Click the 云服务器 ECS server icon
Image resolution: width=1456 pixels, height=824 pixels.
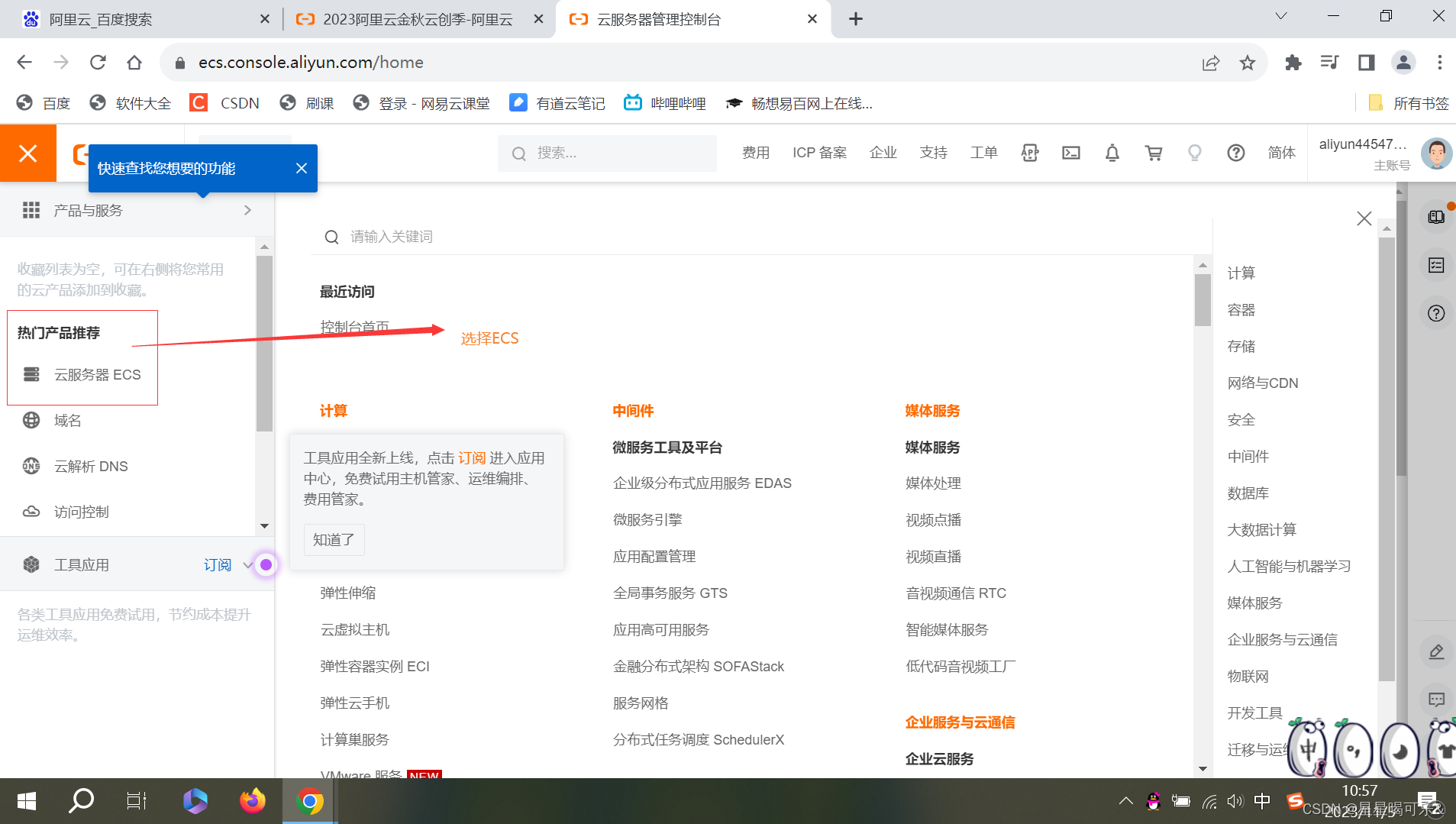click(31, 374)
